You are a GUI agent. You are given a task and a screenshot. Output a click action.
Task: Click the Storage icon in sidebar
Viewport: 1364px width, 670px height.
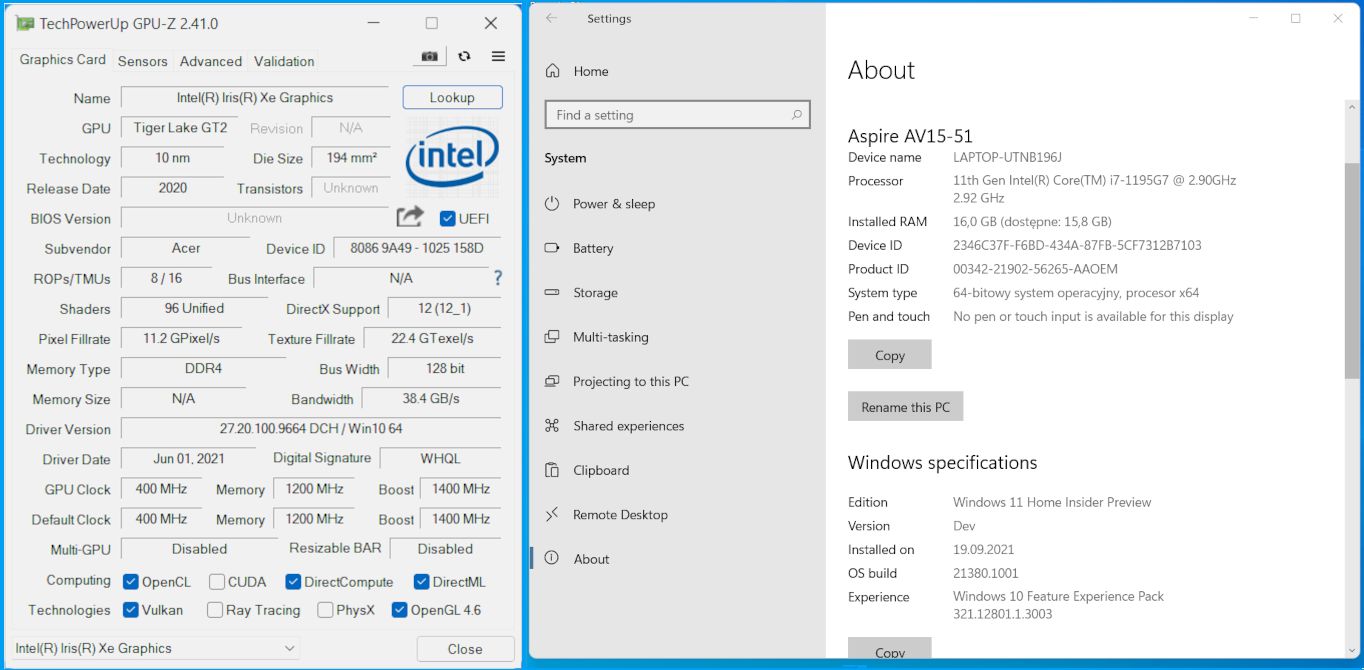click(552, 292)
